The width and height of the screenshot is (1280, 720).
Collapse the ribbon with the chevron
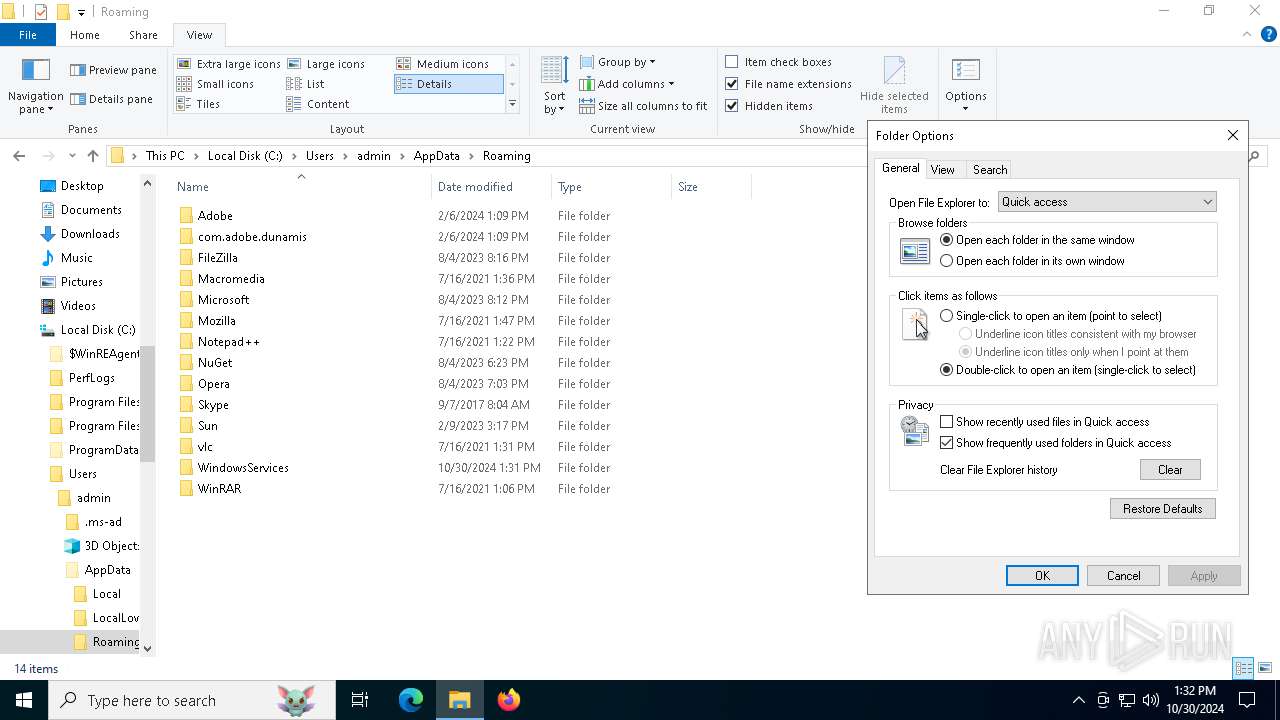[x=1245, y=35]
